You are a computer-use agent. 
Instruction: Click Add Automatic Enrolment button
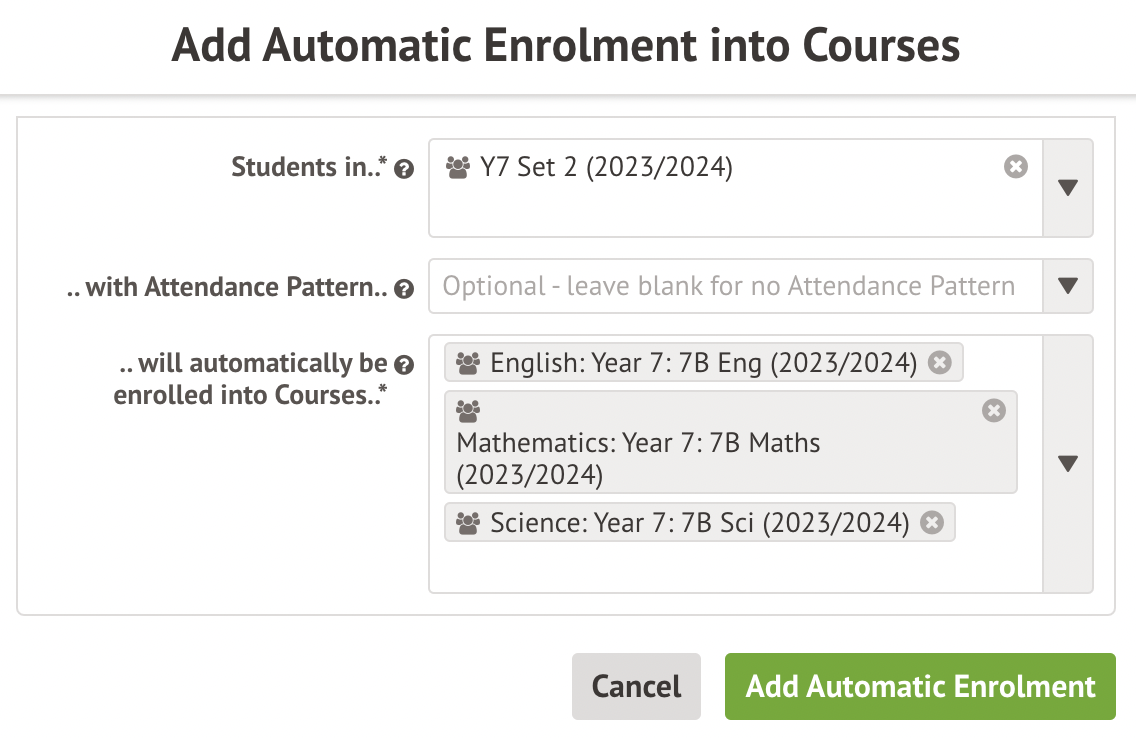(920, 687)
